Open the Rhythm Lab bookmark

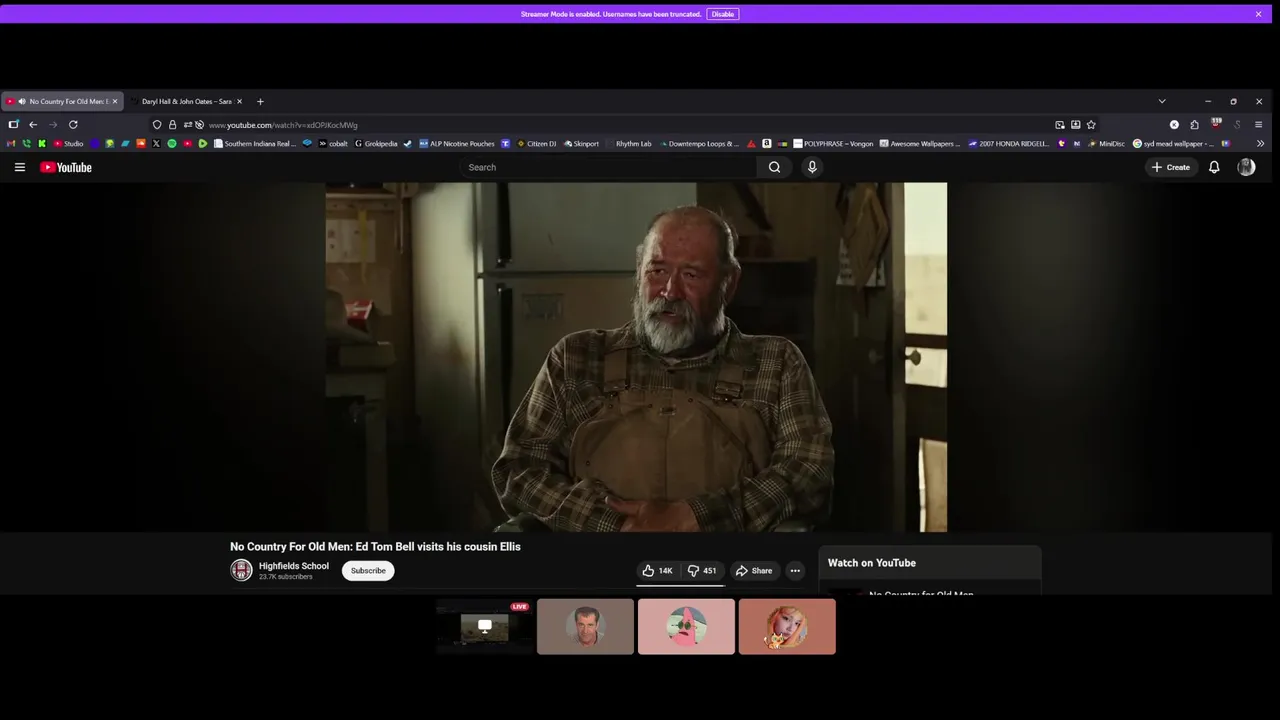[629, 144]
